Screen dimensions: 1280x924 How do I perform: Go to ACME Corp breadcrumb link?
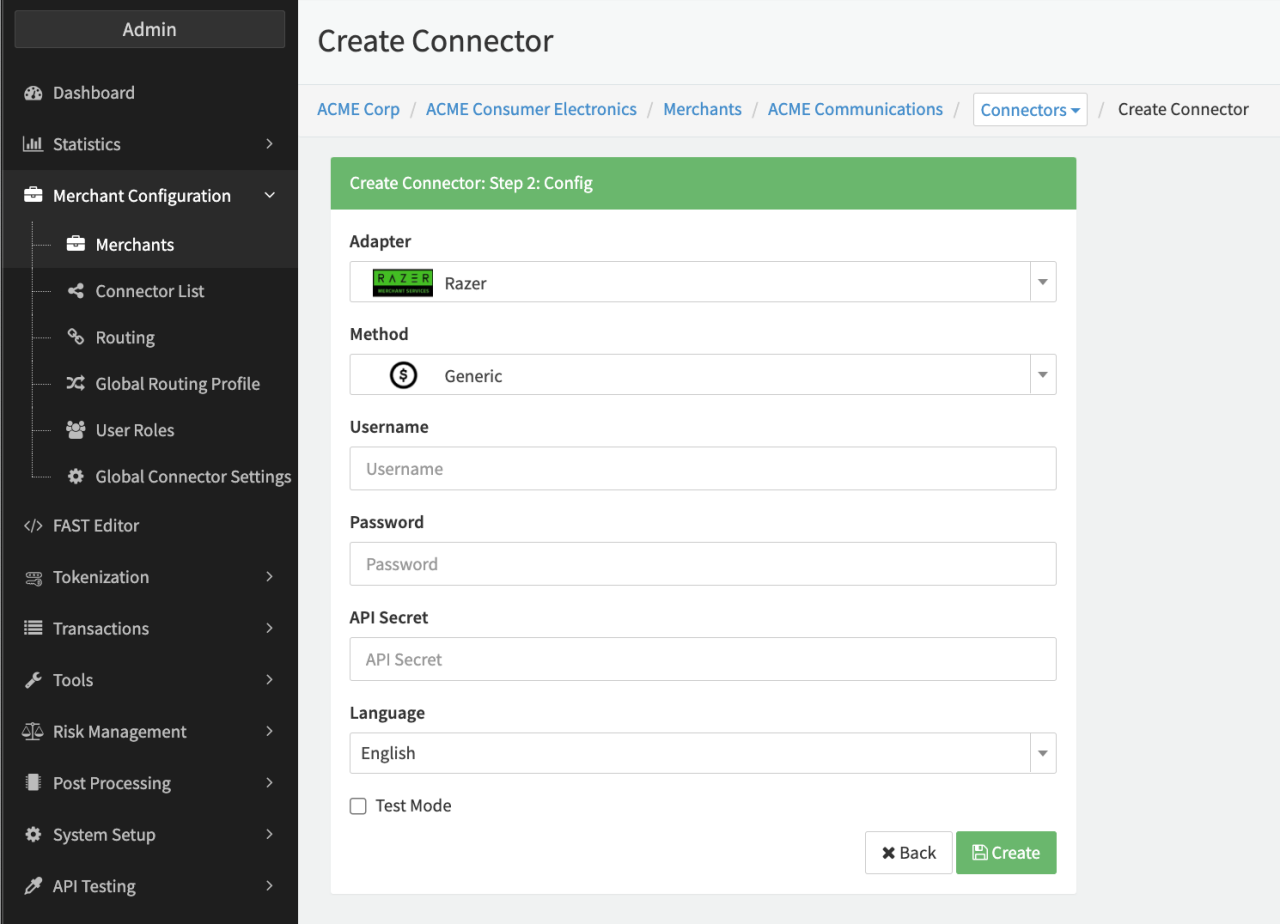pyautogui.click(x=358, y=109)
